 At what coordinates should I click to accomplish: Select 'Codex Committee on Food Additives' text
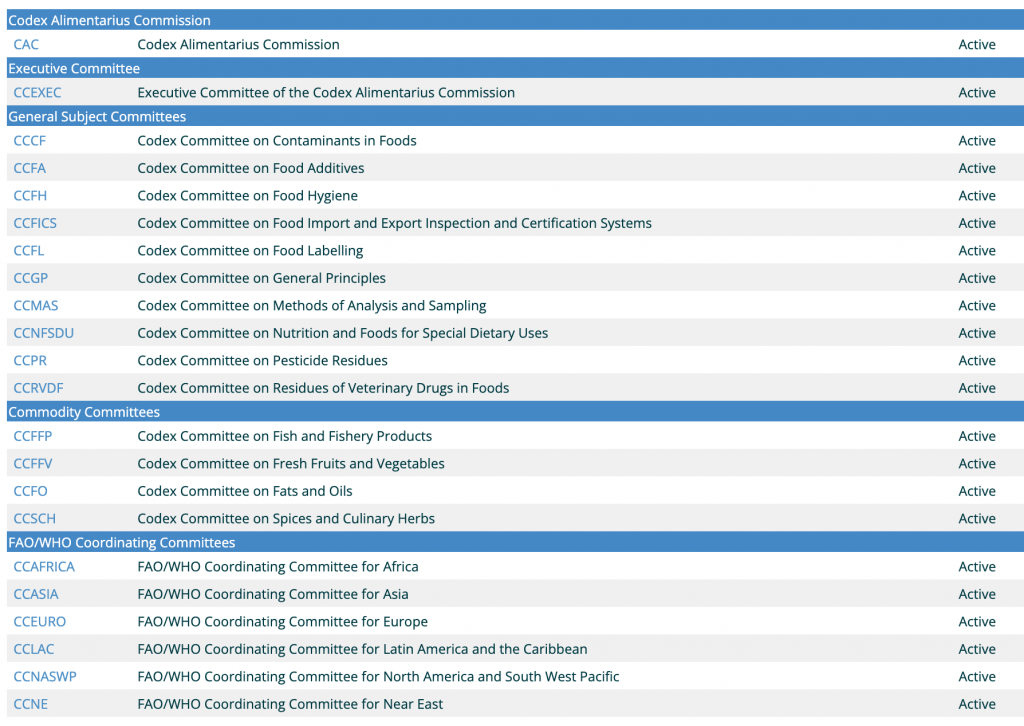coord(251,168)
